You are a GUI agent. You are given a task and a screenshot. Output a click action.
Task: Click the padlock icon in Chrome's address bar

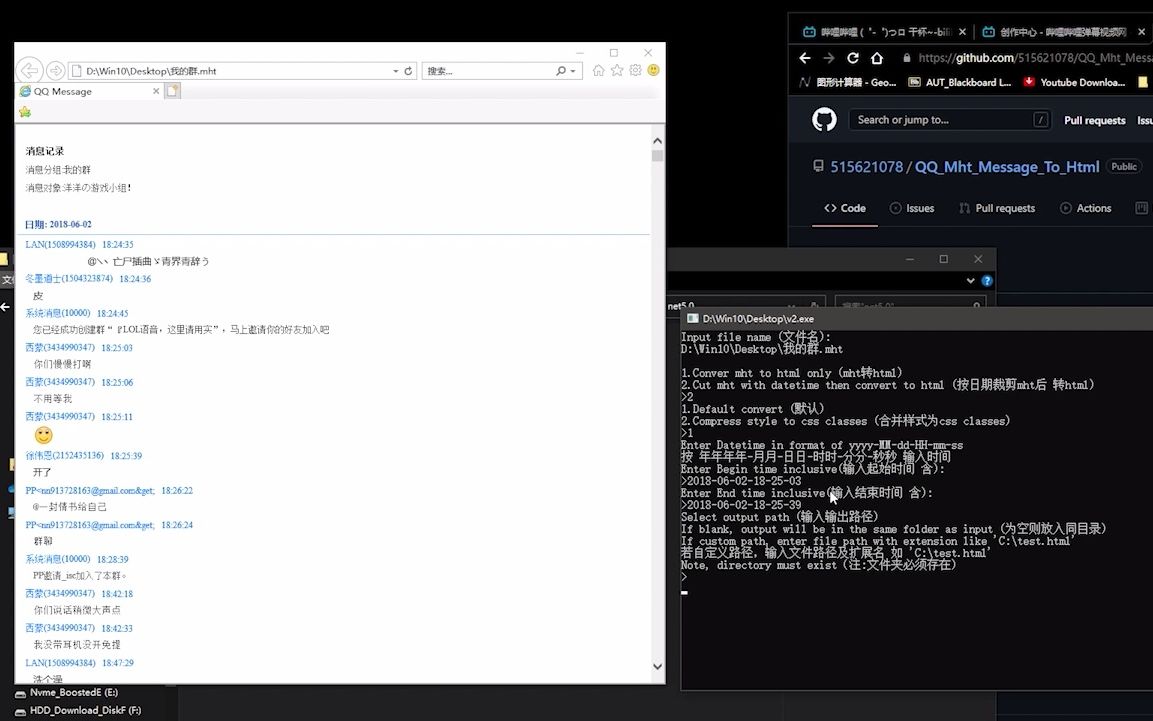[907, 58]
